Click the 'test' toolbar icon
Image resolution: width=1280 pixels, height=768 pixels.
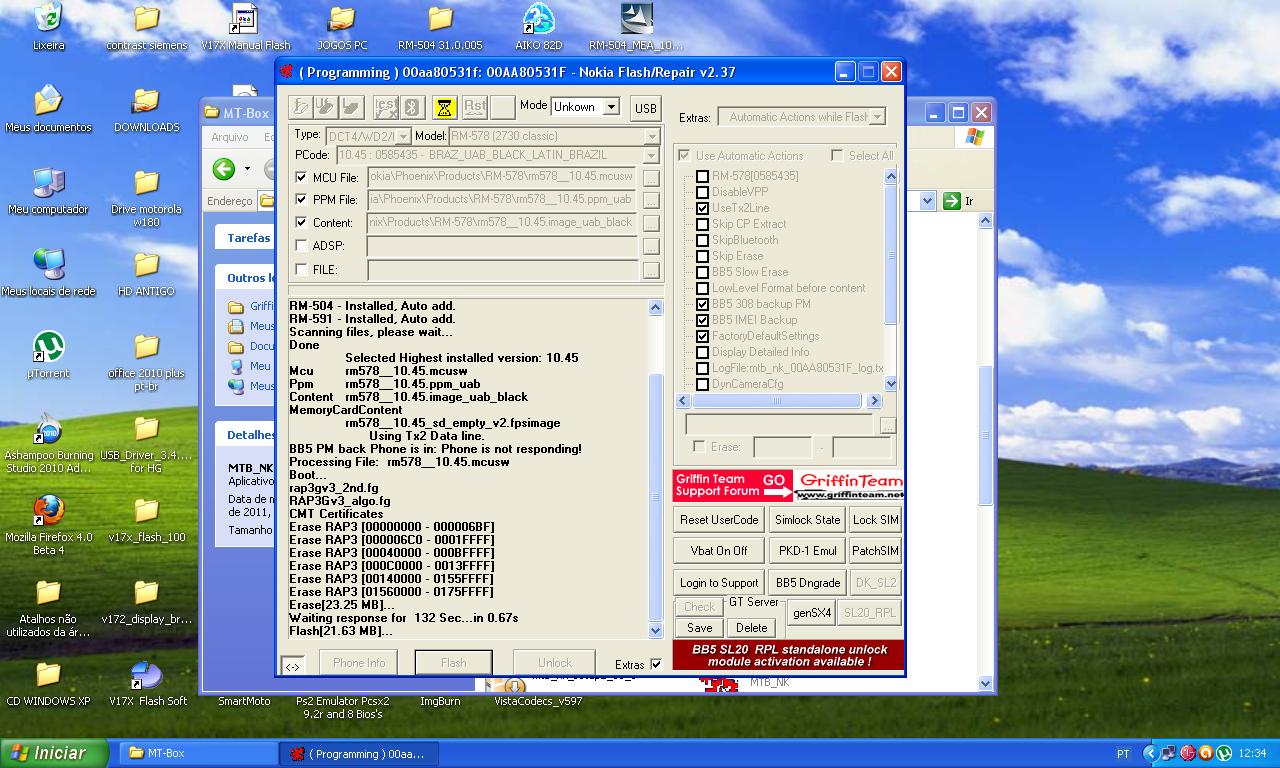[385, 107]
